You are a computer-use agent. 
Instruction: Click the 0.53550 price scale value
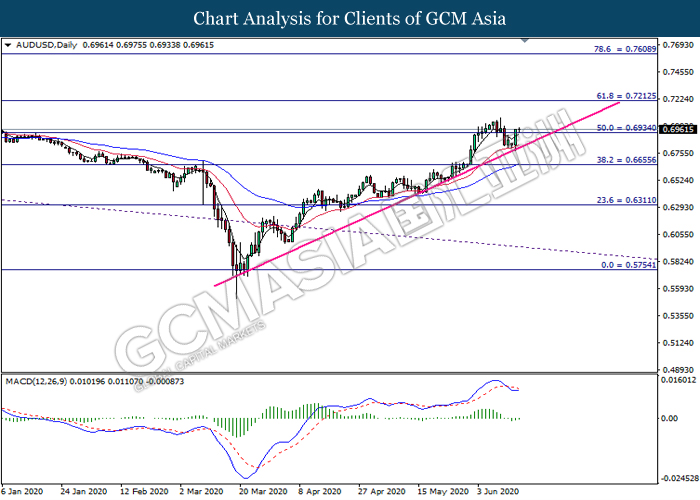[x=678, y=316]
